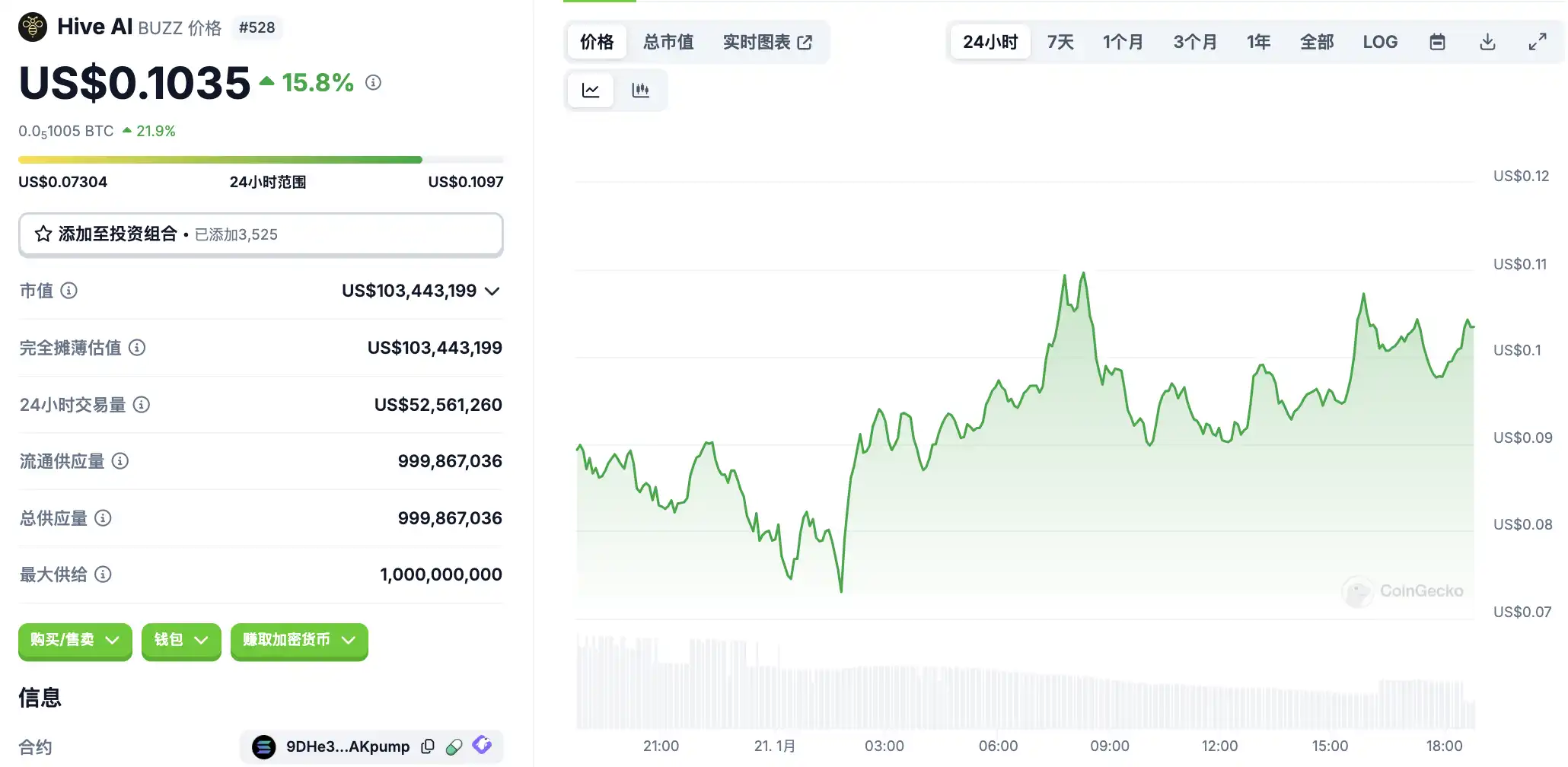Screen dimensions: 1568x767
Task: Select the 7天 time range
Action: pyautogui.click(x=1060, y=42)
